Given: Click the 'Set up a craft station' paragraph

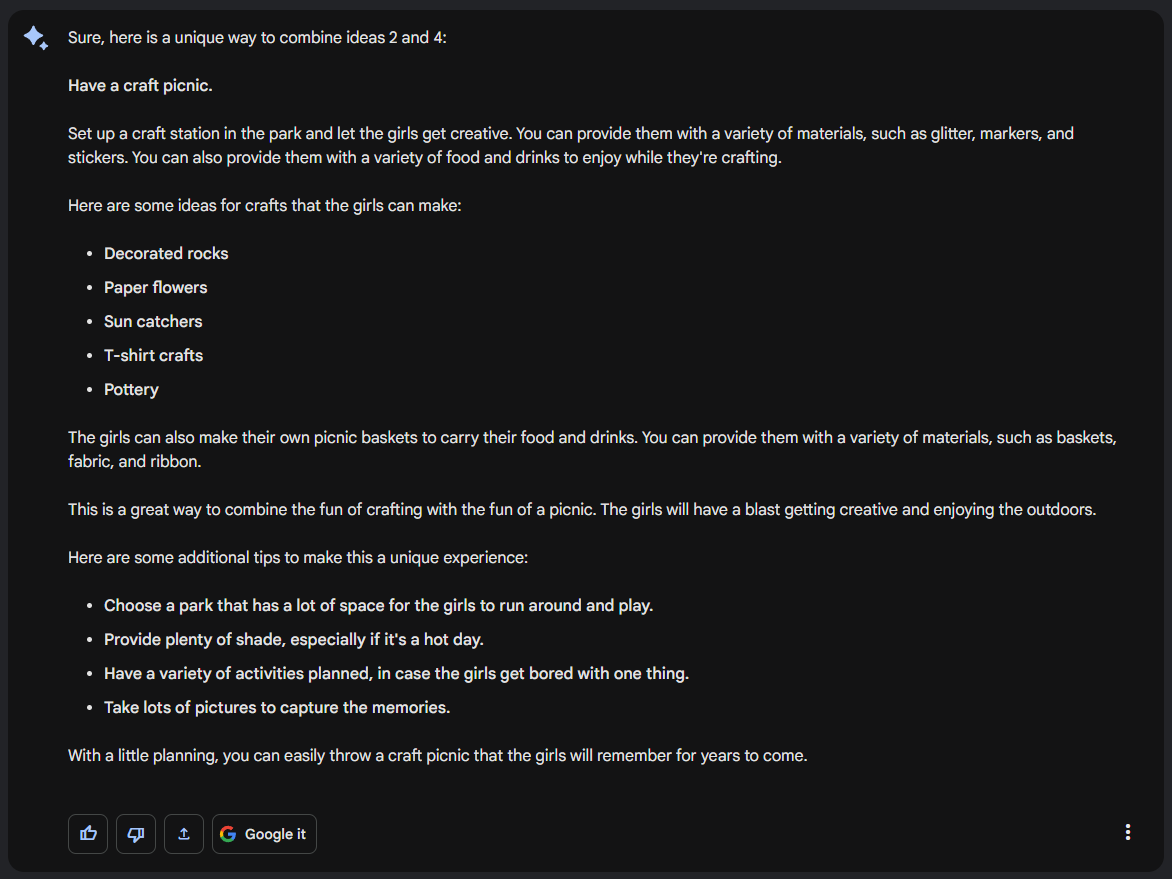Looking at the screenshot, I should click(570, 146).
